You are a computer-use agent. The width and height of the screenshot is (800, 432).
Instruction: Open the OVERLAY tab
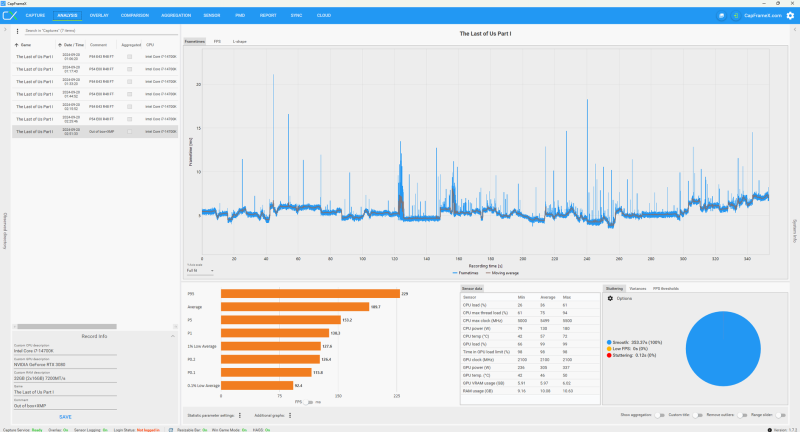(99, 15)
